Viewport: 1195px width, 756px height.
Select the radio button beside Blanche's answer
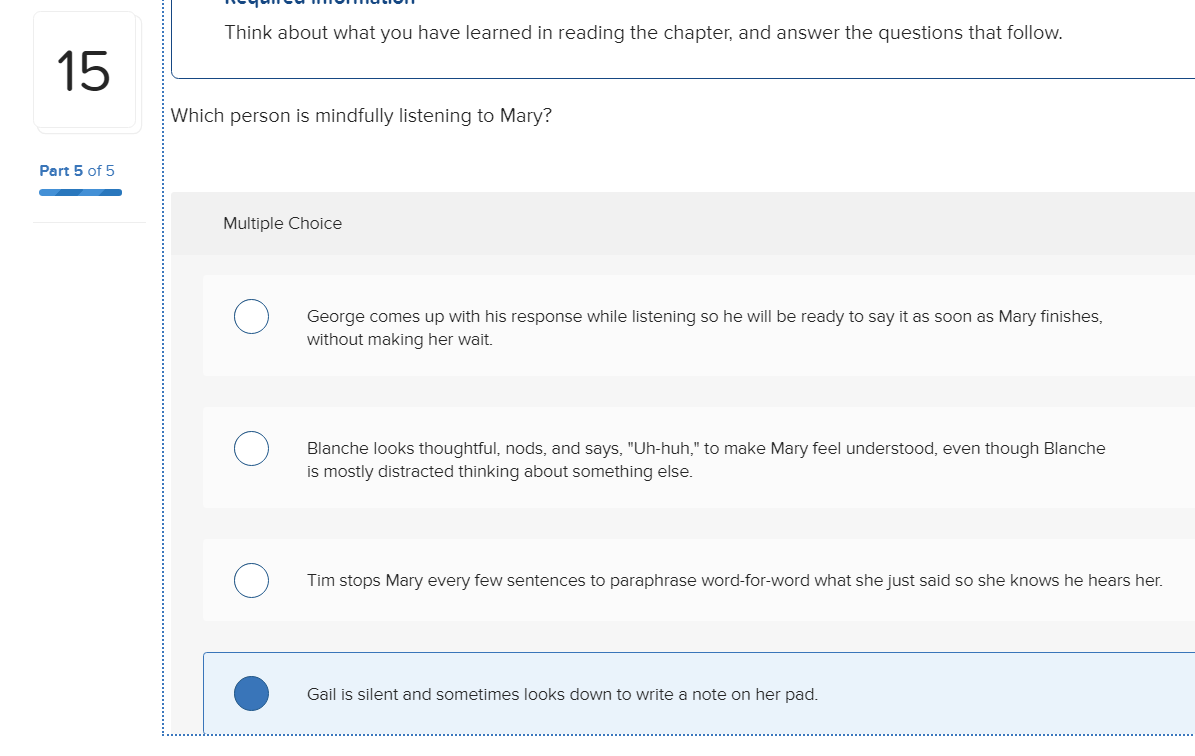click(251, 448)
